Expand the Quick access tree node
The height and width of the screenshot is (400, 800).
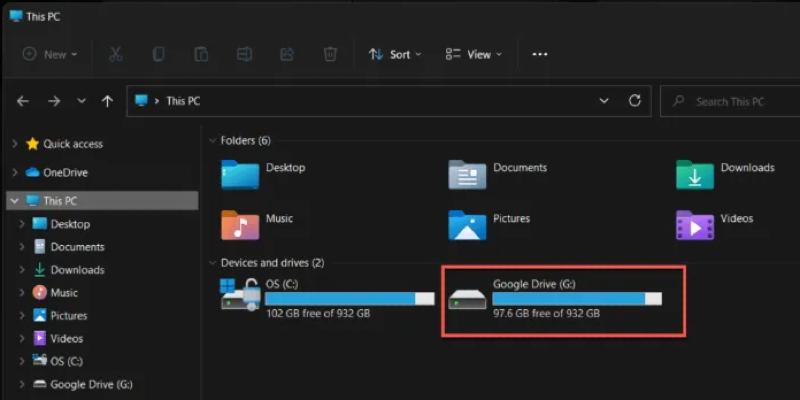[15, 144]
